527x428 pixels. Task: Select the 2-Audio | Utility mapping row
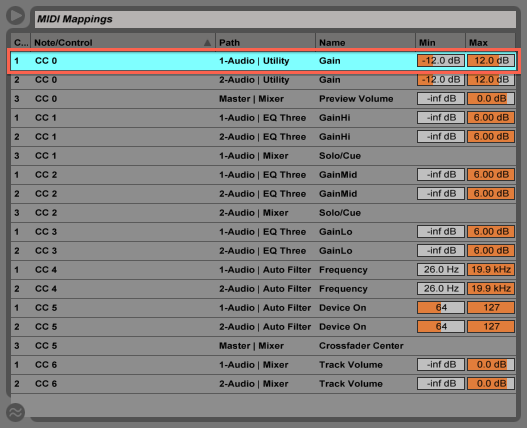(264, 80)
